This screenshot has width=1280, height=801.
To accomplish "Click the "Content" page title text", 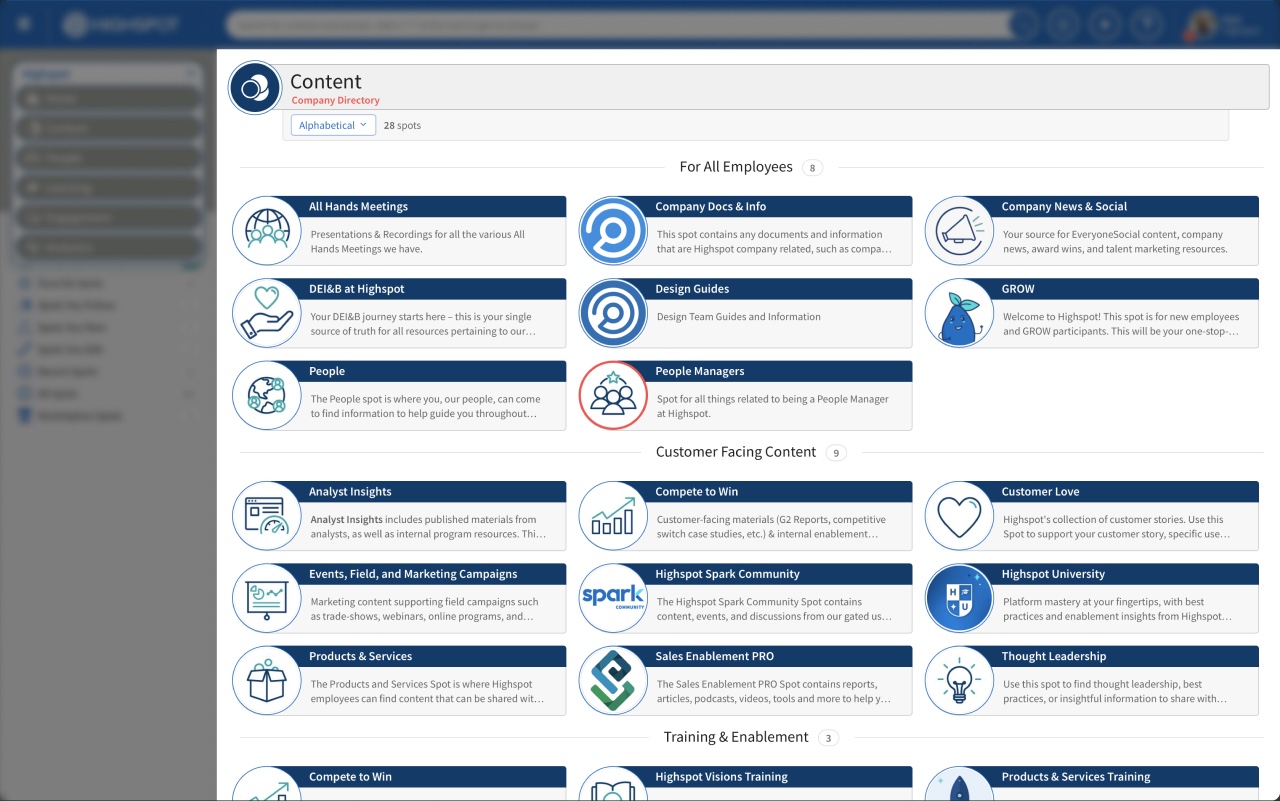I will pyautogui.click(x=326, y=82).
